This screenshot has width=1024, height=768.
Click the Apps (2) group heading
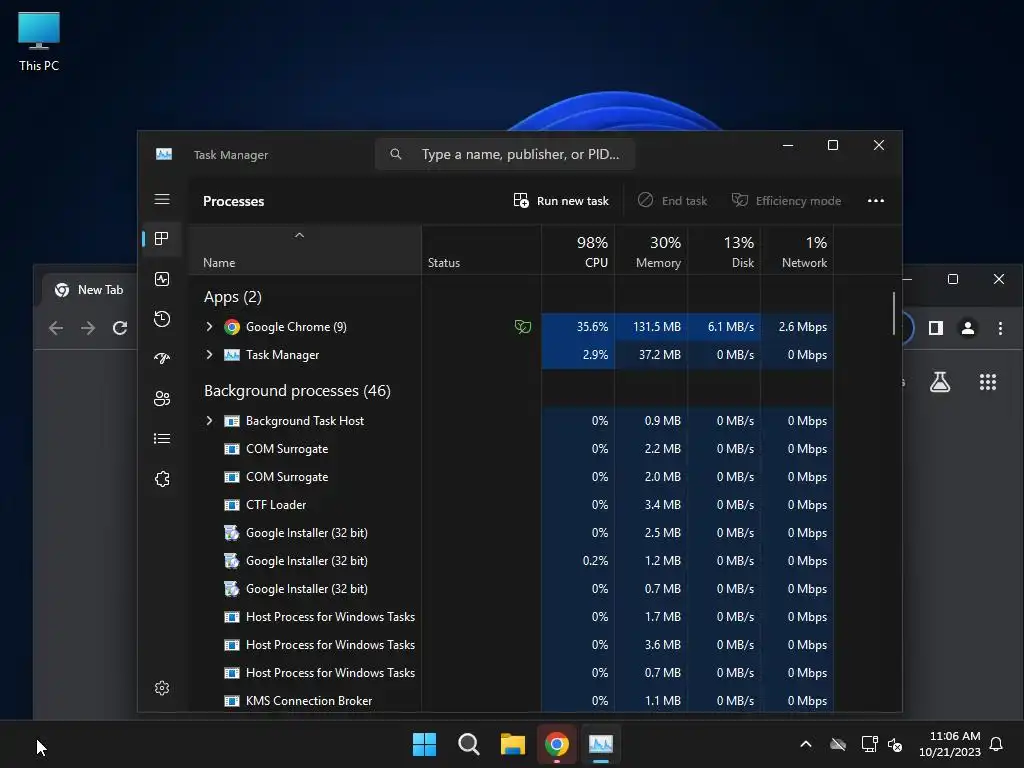232,297
